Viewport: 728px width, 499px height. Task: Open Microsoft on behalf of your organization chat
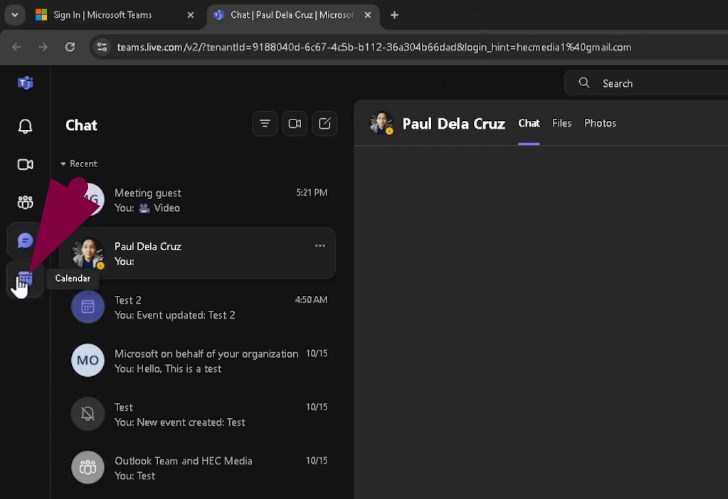pyautogui.click(x=199, y=361)
